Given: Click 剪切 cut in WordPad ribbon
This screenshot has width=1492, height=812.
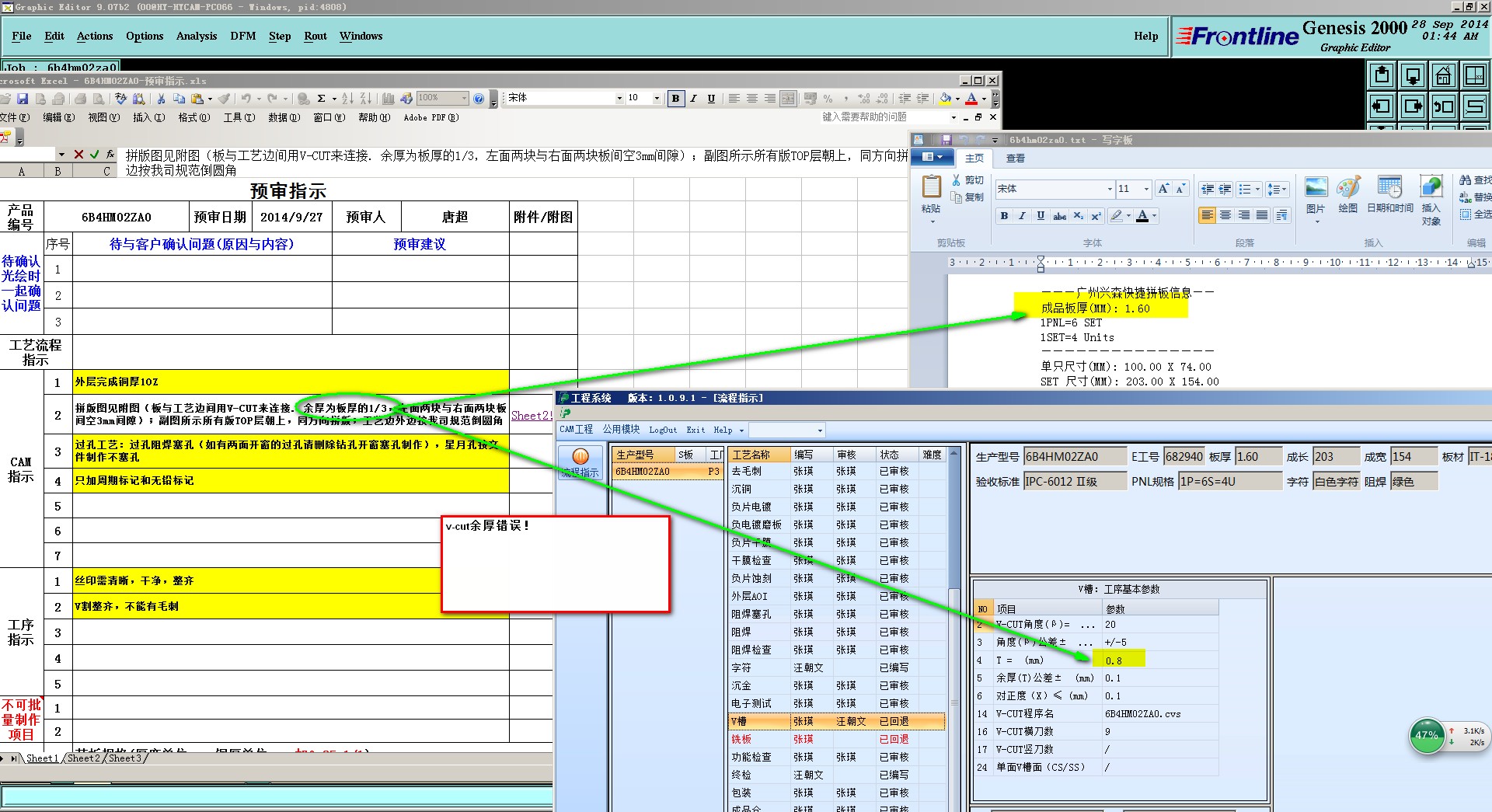Looking at the screenshot, I should click(x=968, y=180).
